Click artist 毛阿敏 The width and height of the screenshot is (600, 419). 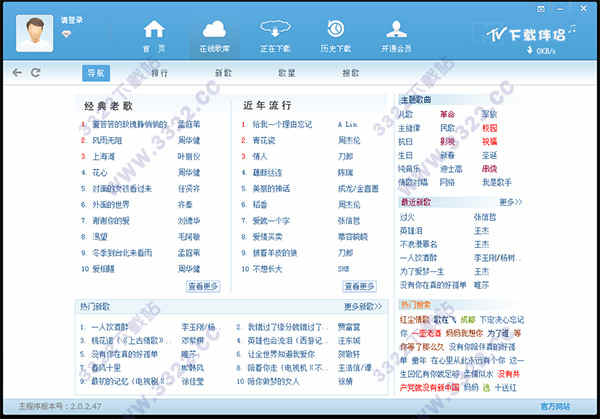[x=189, y=237]
